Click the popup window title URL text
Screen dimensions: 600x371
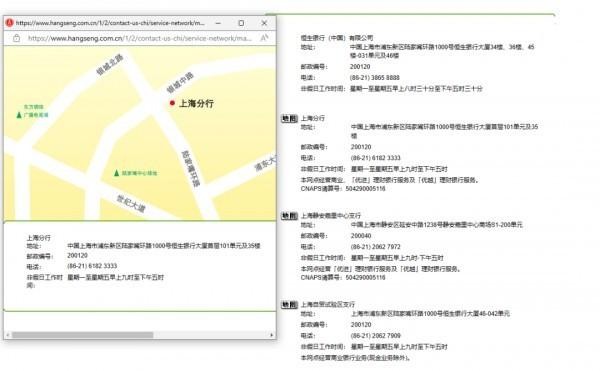110,23
